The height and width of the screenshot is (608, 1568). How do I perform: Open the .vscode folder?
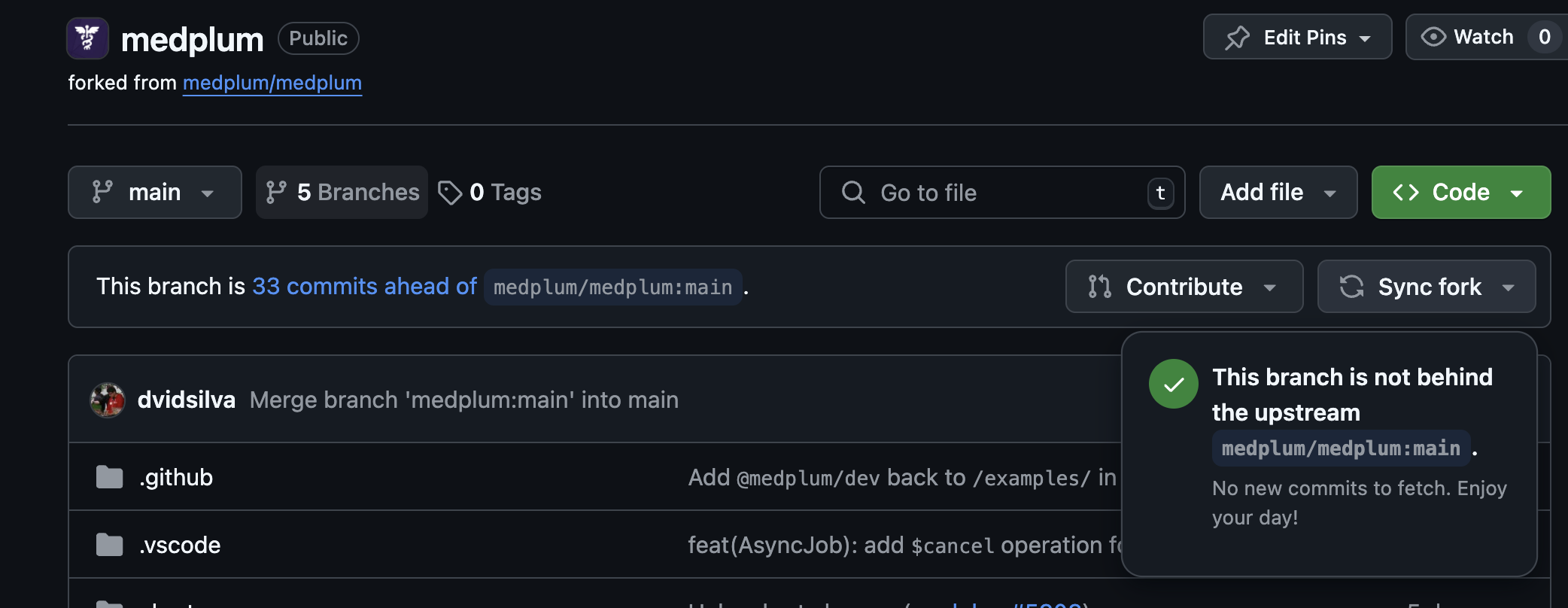[180, 545]
